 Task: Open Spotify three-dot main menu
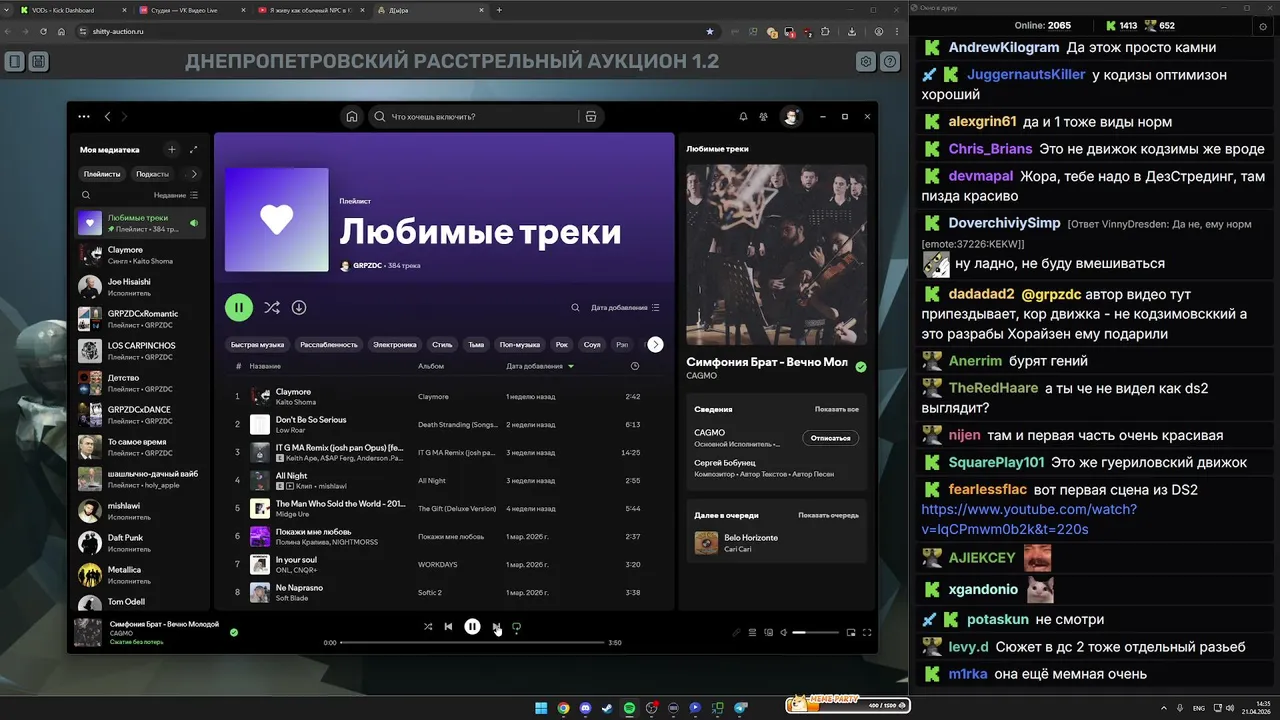click(x=84, y=117)
